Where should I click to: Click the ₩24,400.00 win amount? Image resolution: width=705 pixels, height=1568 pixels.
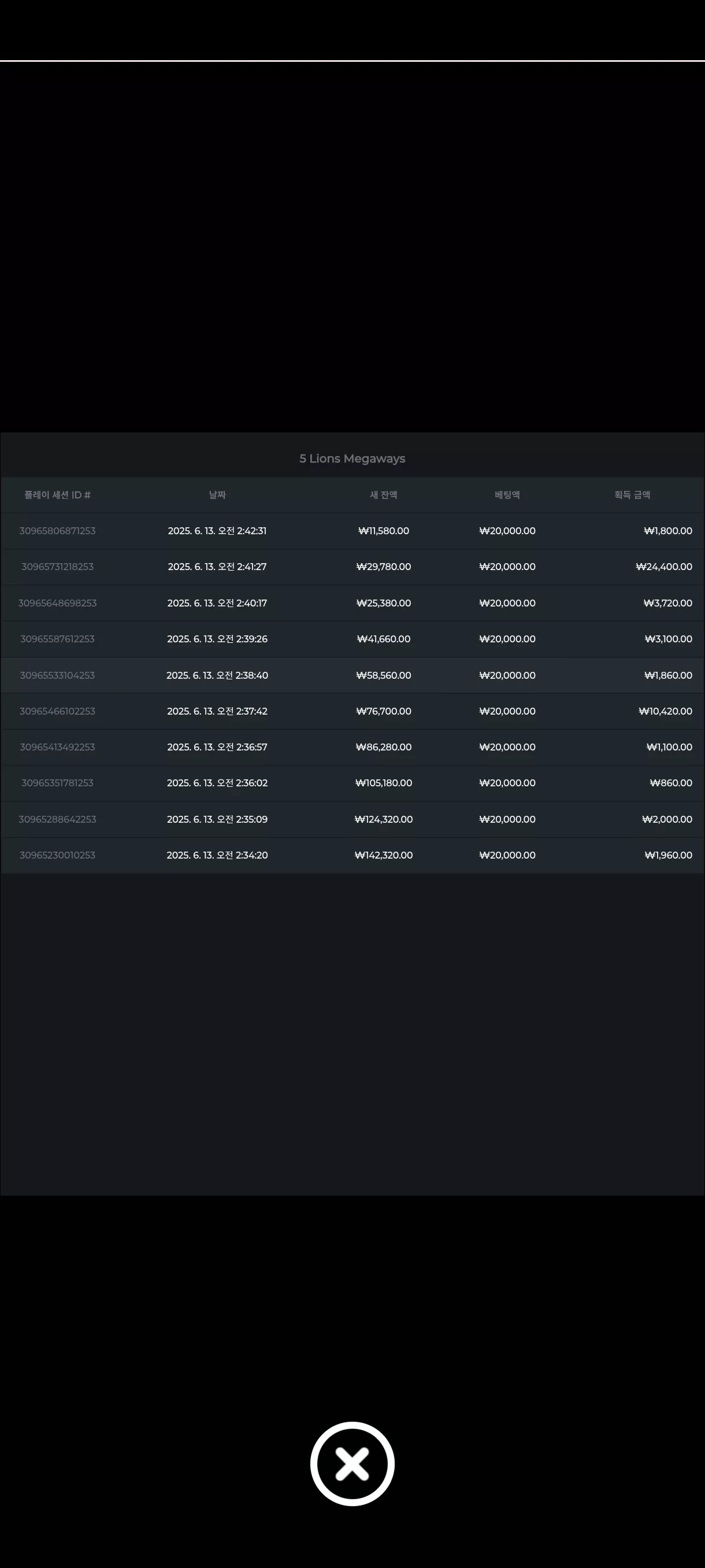pyautogui.click(x=663, y=567)
